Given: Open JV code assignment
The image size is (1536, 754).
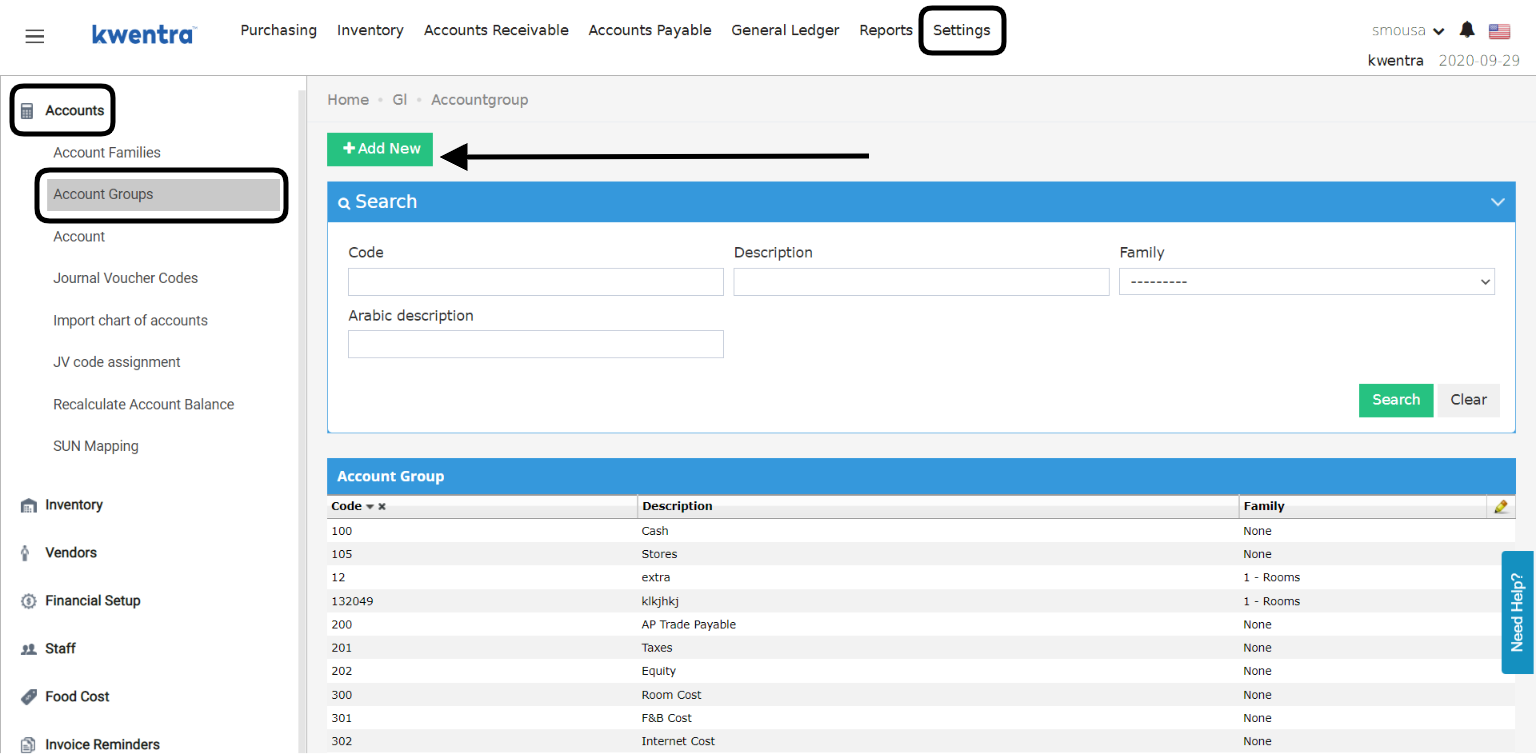Looking at the screenshot, I should 117,363.
